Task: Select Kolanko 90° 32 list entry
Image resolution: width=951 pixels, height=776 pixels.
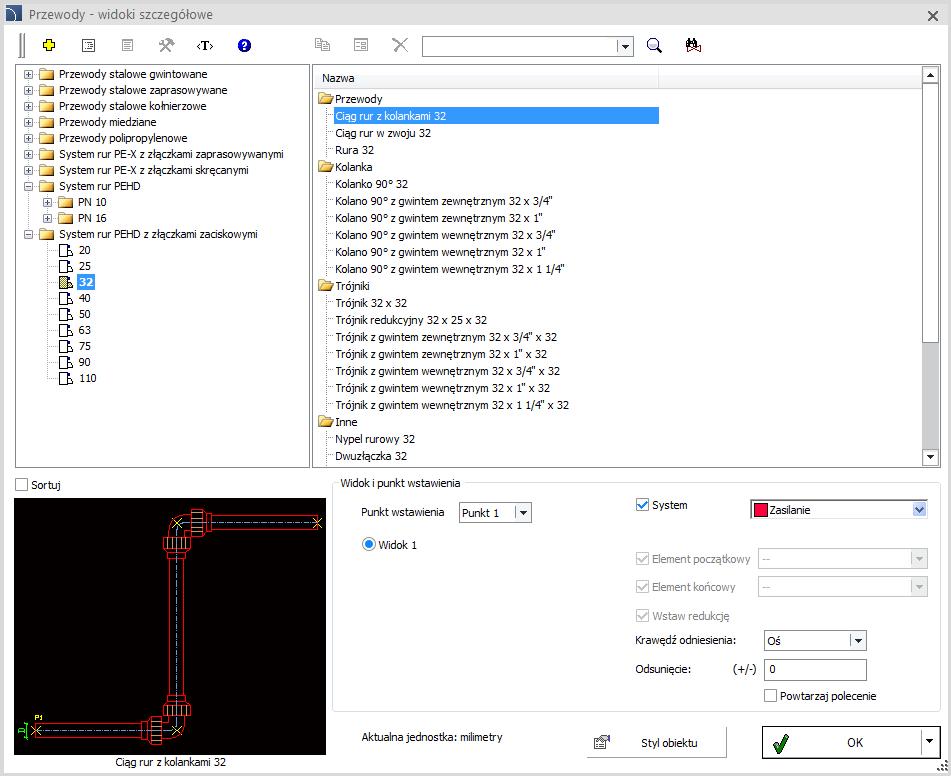Action: pyautogui.click(x=371, y=184)
